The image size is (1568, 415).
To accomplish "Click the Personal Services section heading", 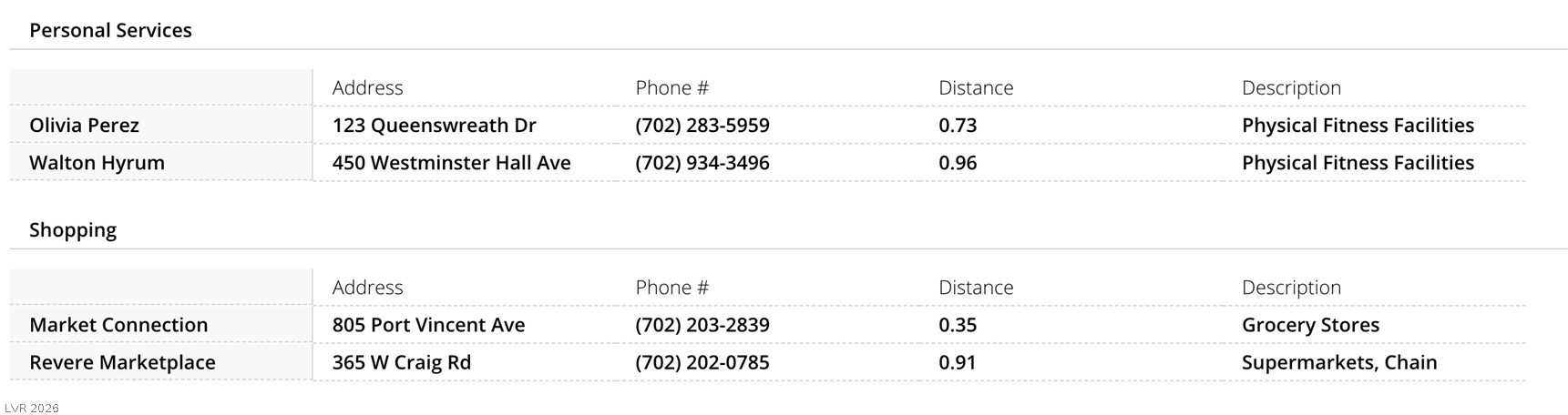I will [x=110, y=30].
